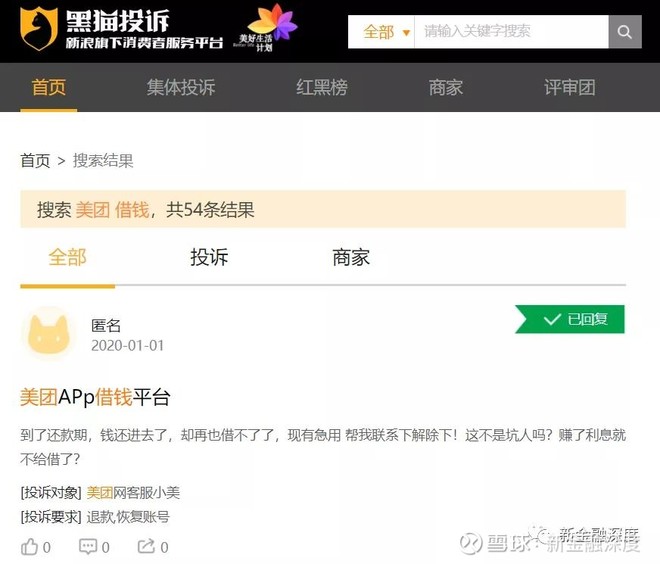Screen dimensions: 660x564
Task: Click the complaint description paragraph
Action: [x=323, y=447]
